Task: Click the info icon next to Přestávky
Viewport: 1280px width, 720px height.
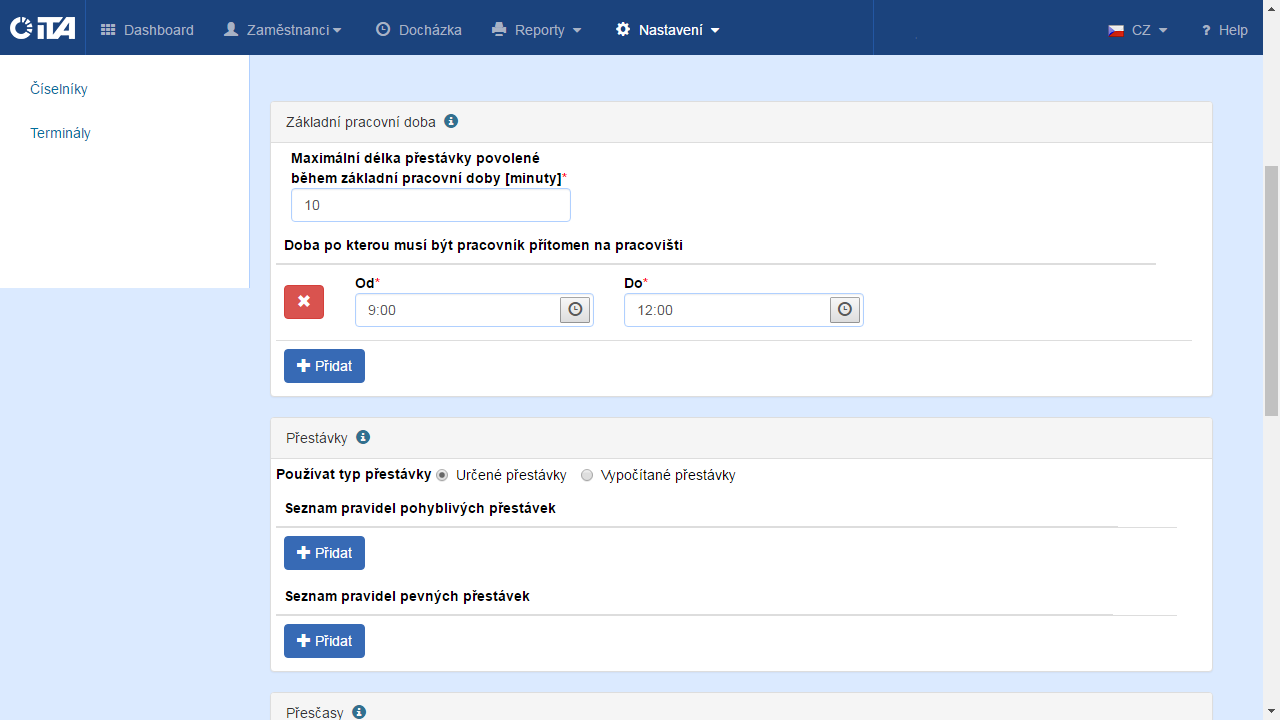Action: coord(363,437)
